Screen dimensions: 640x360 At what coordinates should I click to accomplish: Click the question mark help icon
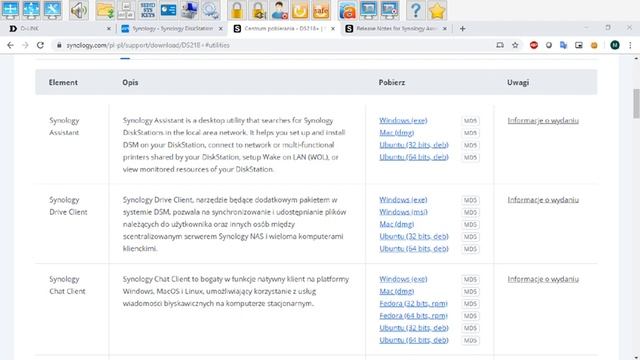pos(416,10)
